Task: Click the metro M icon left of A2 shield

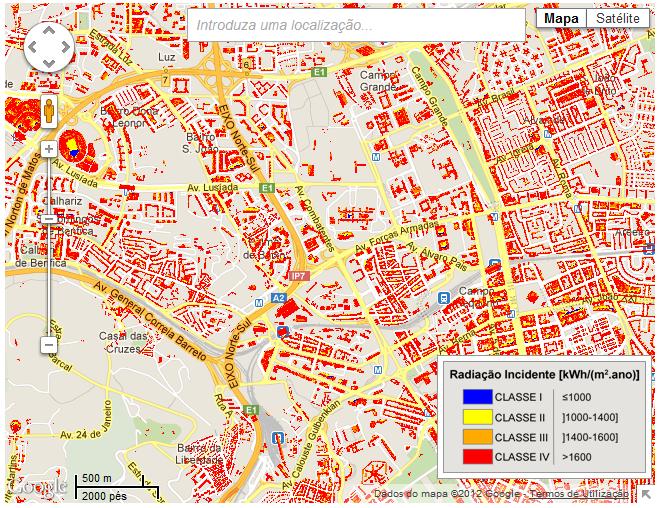Action: tap(259, 303)
